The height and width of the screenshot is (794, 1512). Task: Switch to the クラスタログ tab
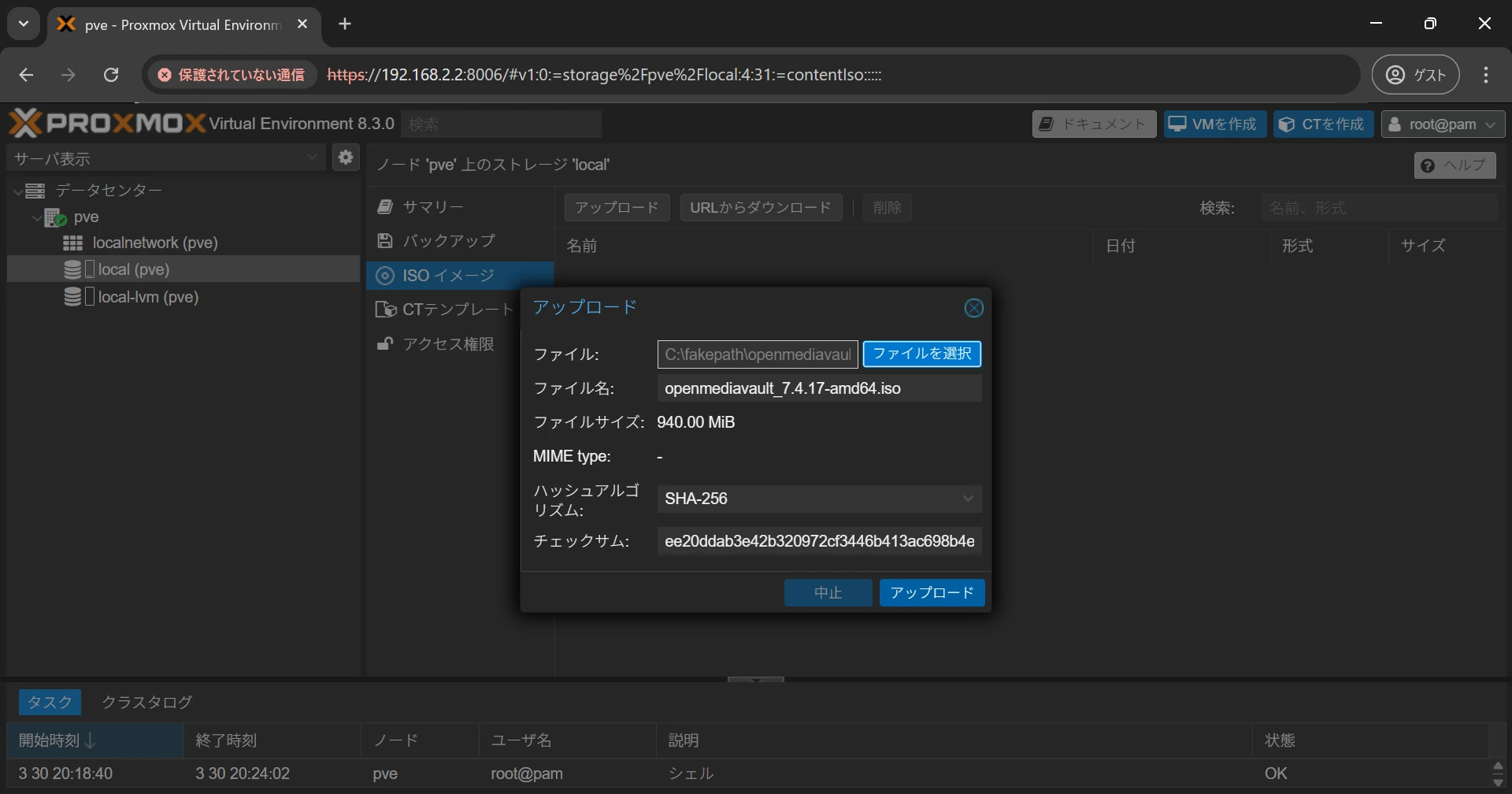(x=147, y=702)
